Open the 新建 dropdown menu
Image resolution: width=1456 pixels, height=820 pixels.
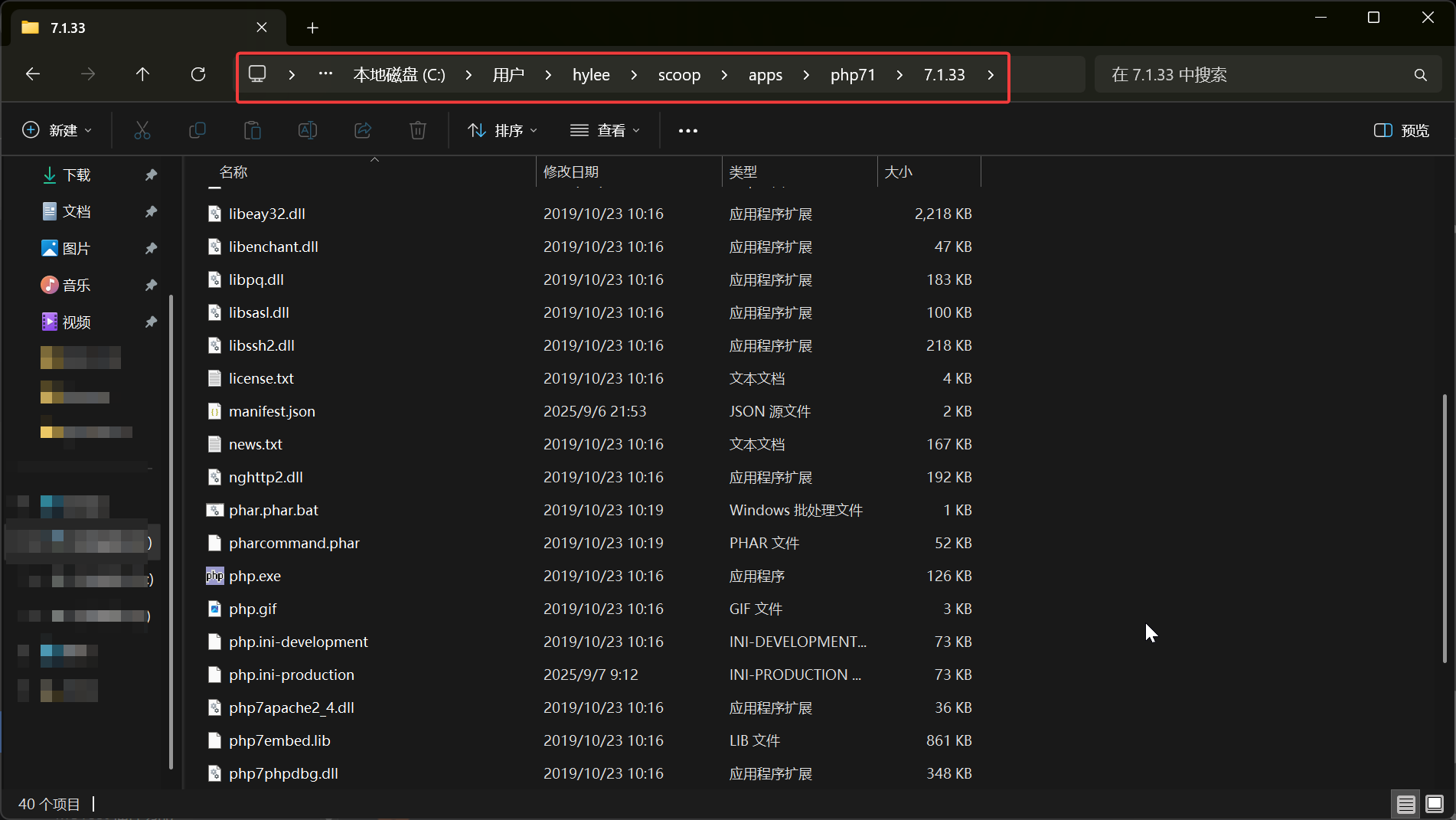[57, 130]
